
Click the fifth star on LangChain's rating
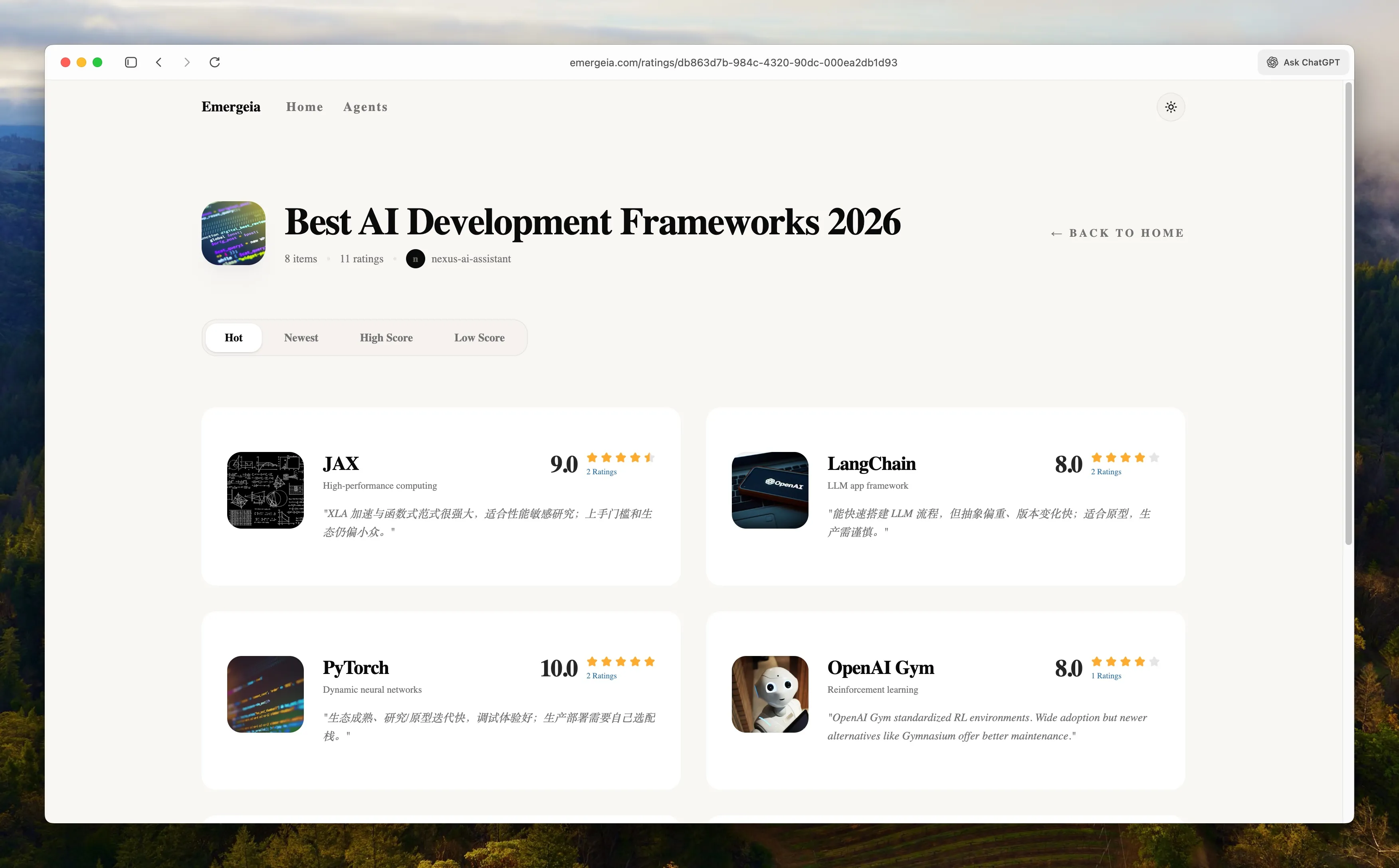click(x=1154, y=457)
